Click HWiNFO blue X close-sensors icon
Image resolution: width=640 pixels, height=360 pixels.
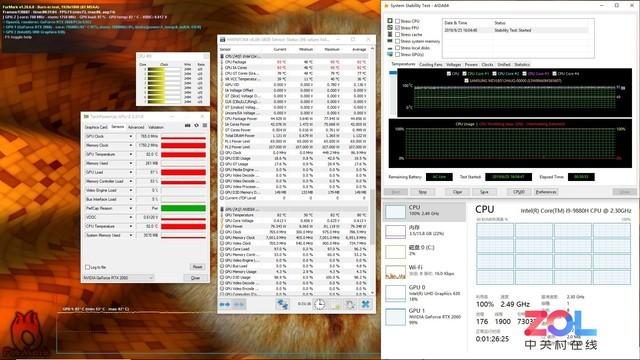[x=366, y=304]
